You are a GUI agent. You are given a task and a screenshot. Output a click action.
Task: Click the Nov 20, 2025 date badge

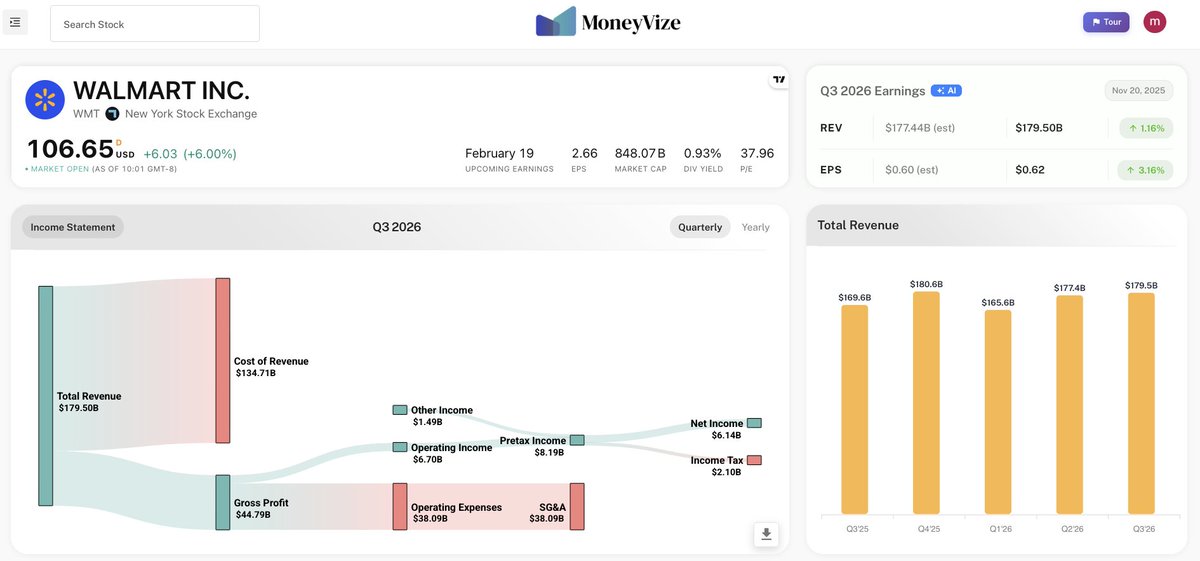(x=1139, y=91)
